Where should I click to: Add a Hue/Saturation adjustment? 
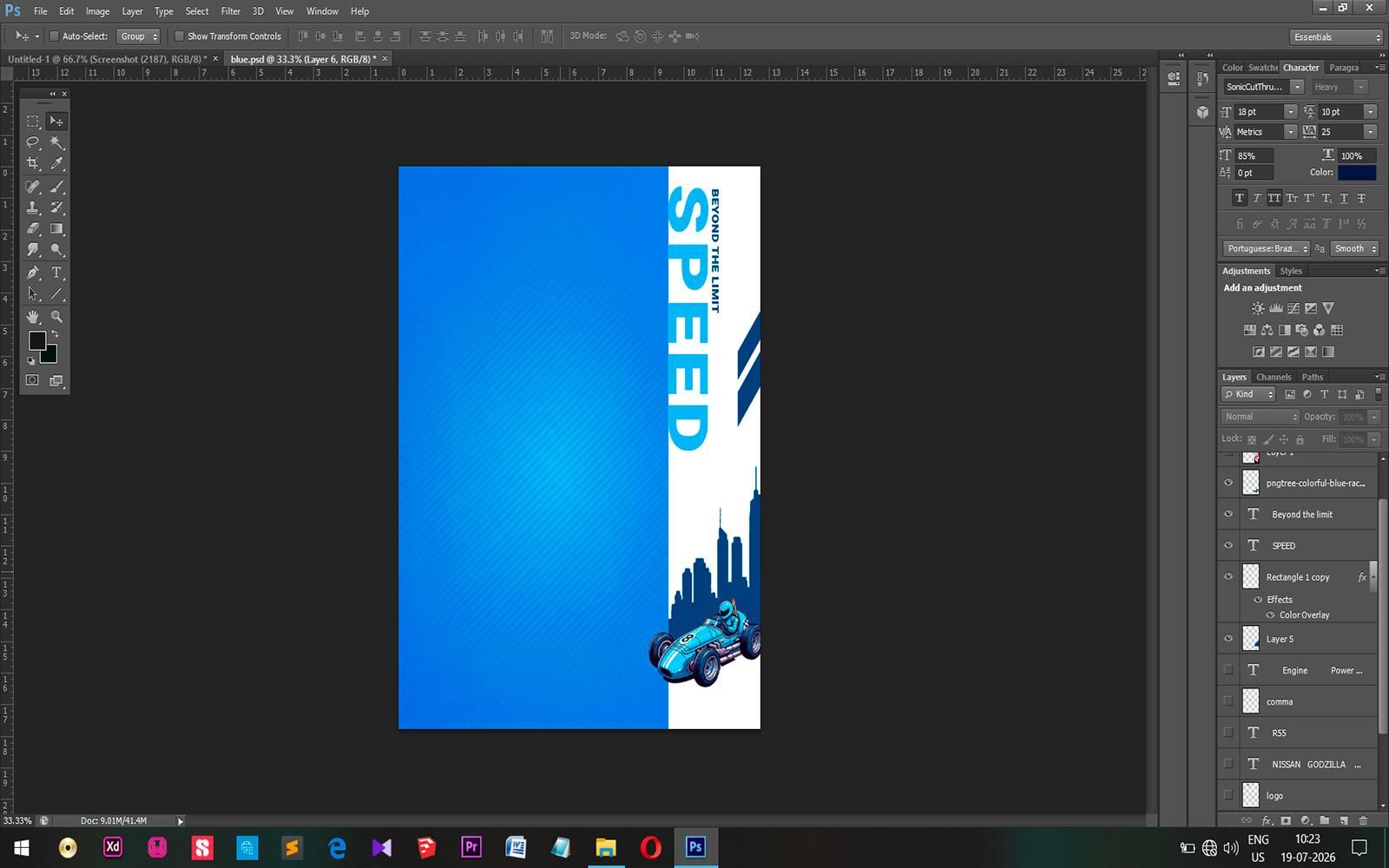pos(1249,330)
